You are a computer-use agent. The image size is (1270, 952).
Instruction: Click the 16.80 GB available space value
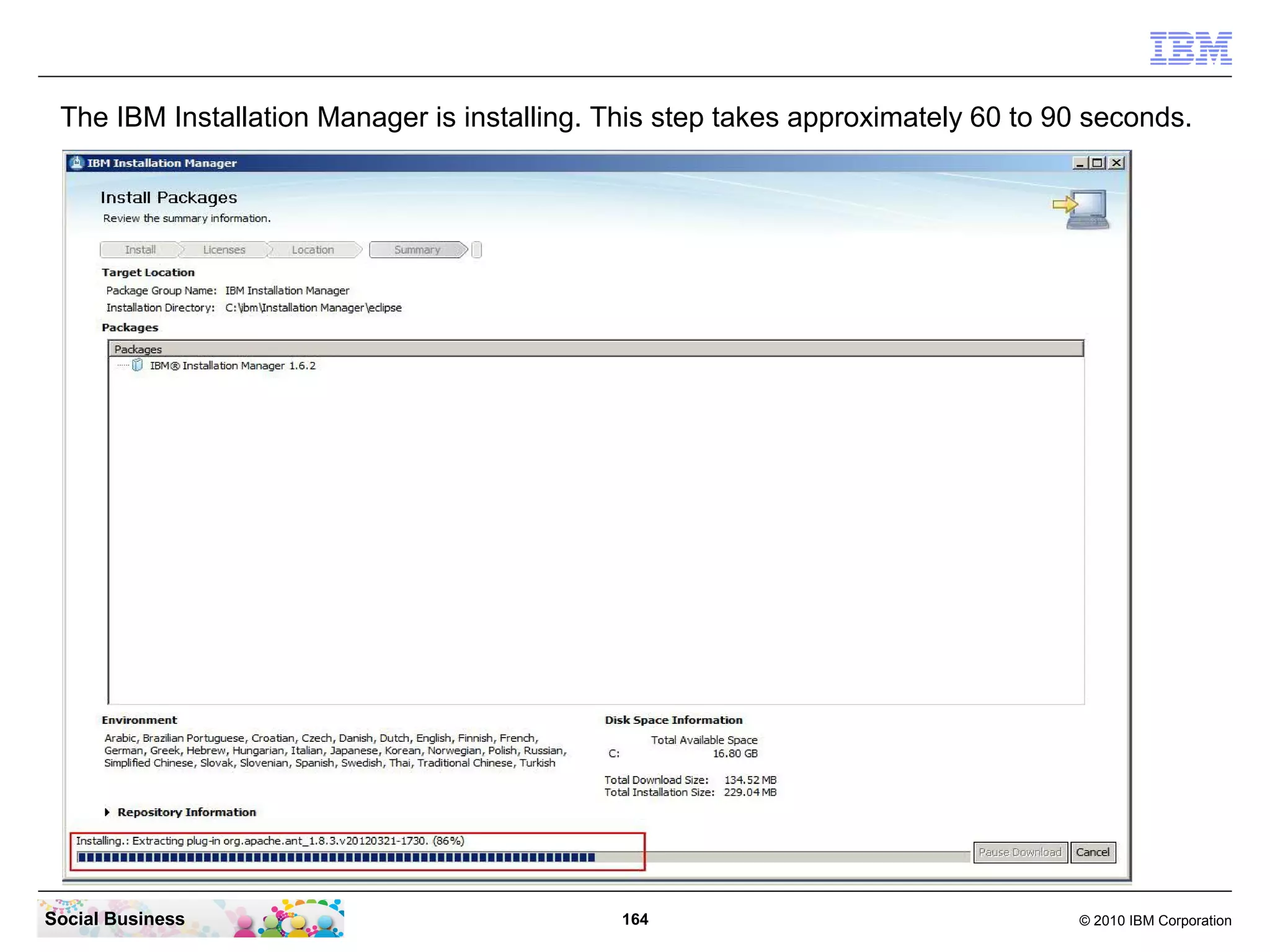735,754
